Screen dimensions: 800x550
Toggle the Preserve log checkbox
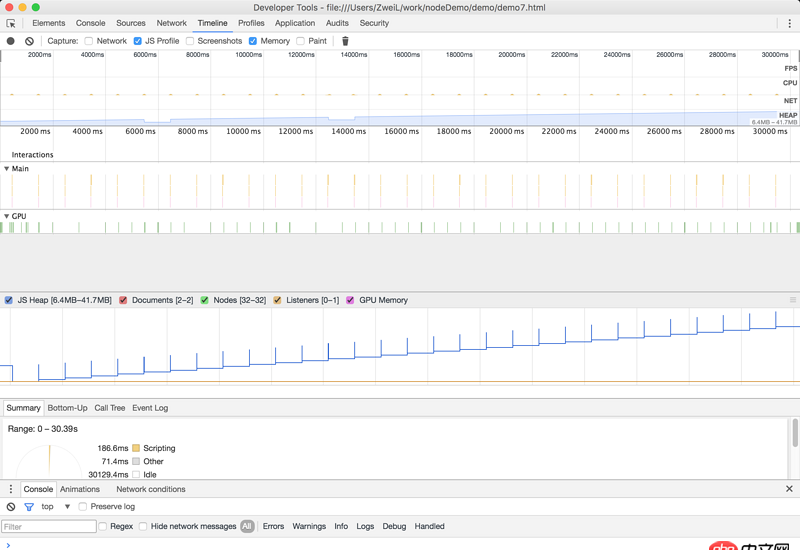[x=83, y=507]
